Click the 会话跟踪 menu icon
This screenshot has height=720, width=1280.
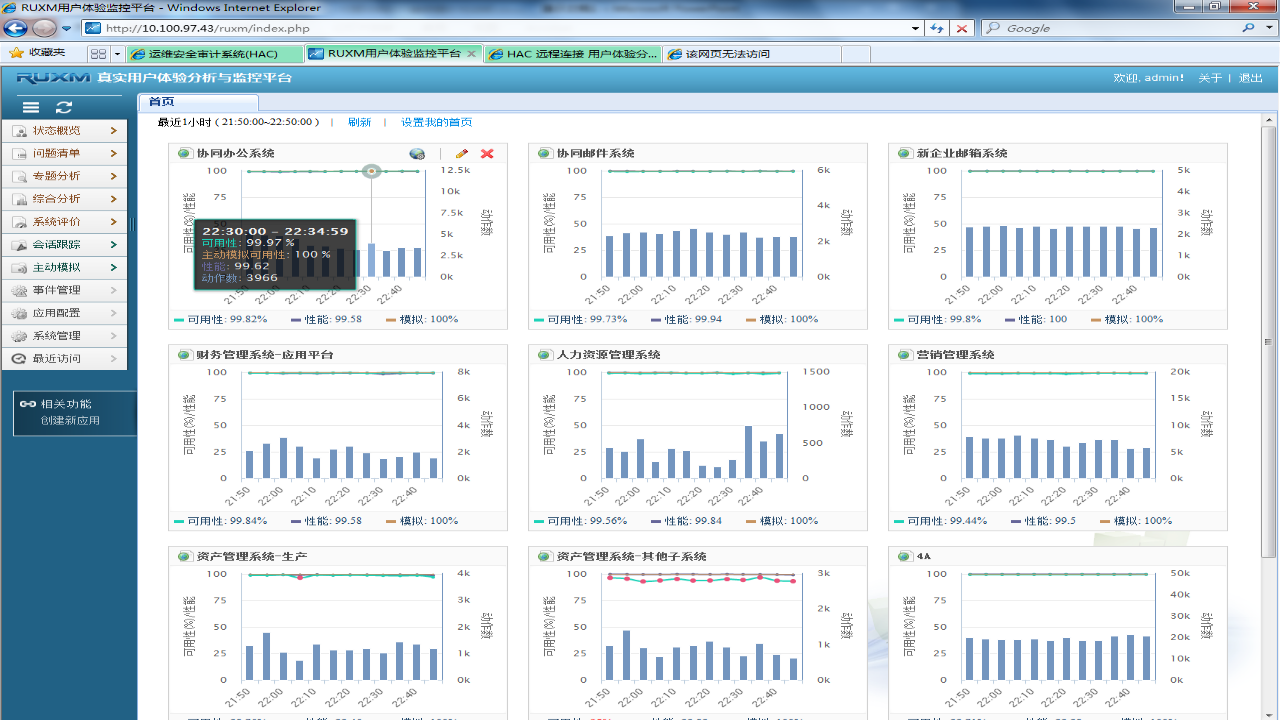coord(19,244)
